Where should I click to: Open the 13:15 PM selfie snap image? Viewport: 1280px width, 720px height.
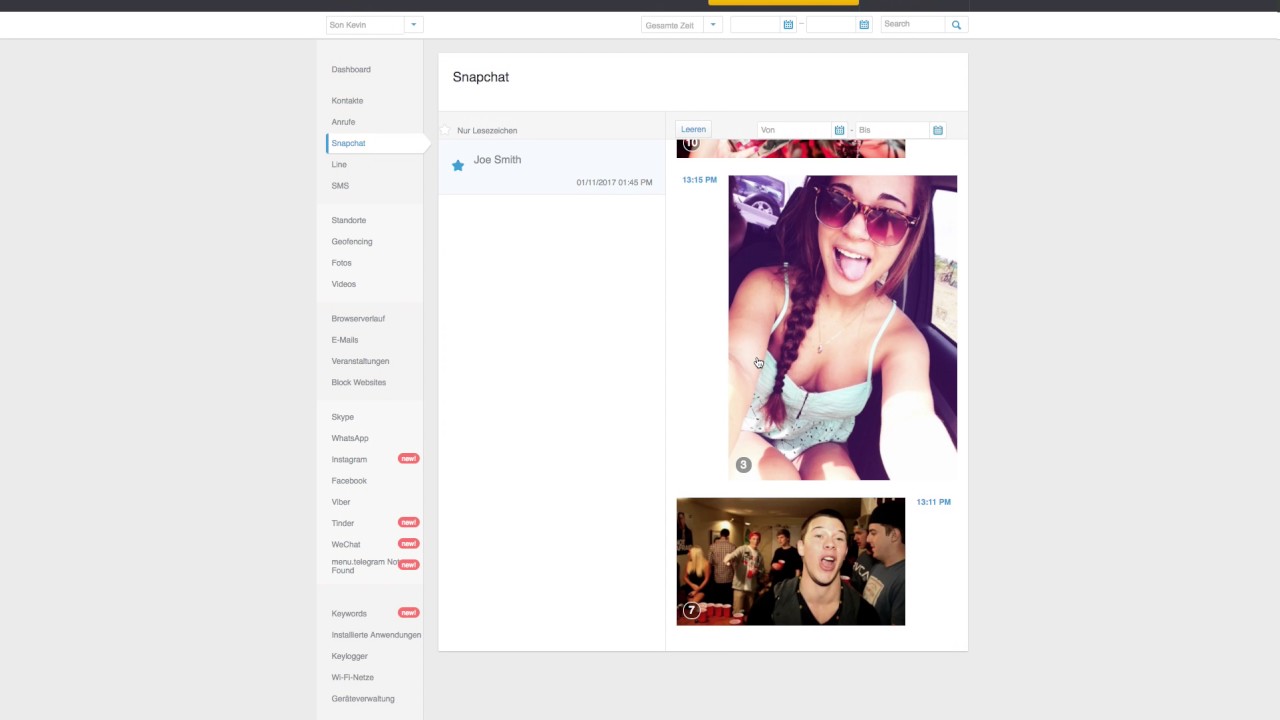pyautogui.click(x=842, y=328)
